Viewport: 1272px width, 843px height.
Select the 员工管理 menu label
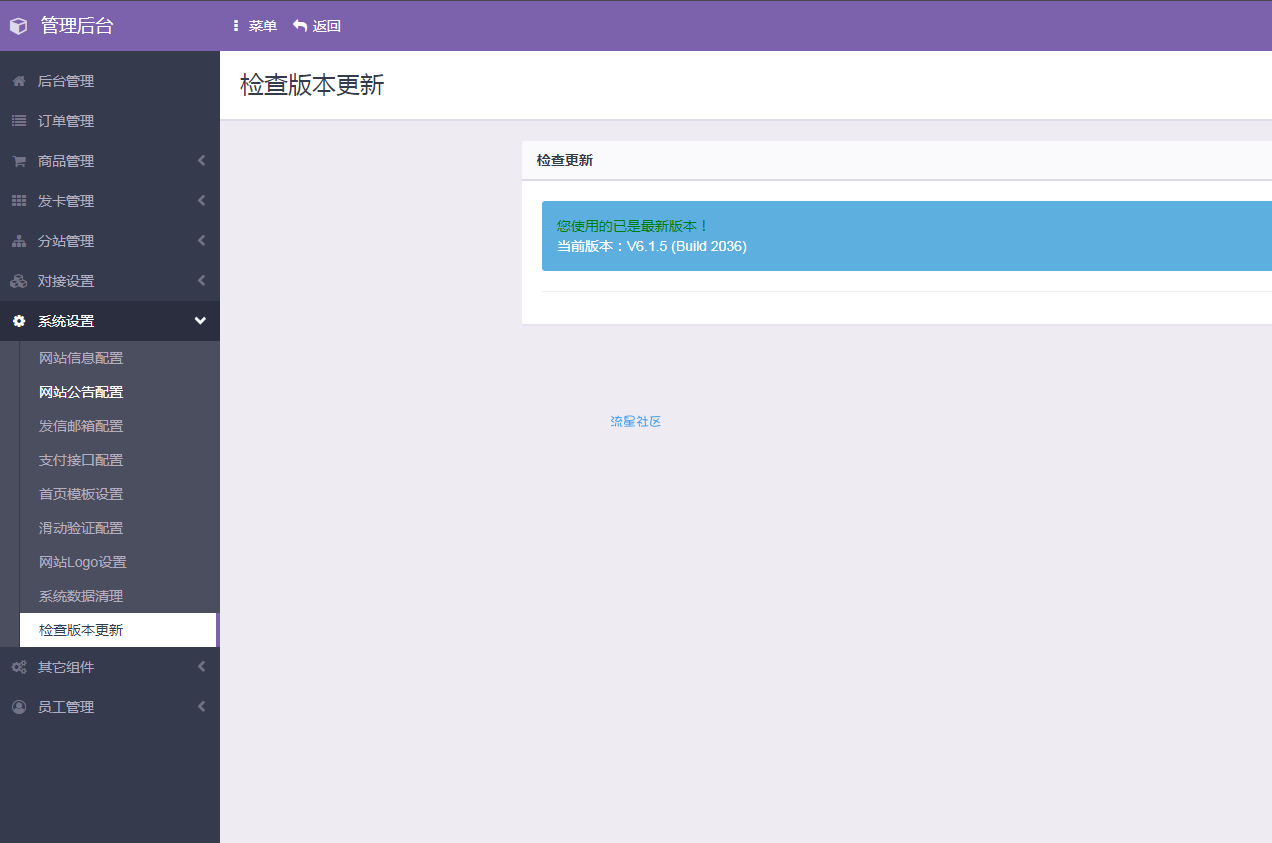66,707
